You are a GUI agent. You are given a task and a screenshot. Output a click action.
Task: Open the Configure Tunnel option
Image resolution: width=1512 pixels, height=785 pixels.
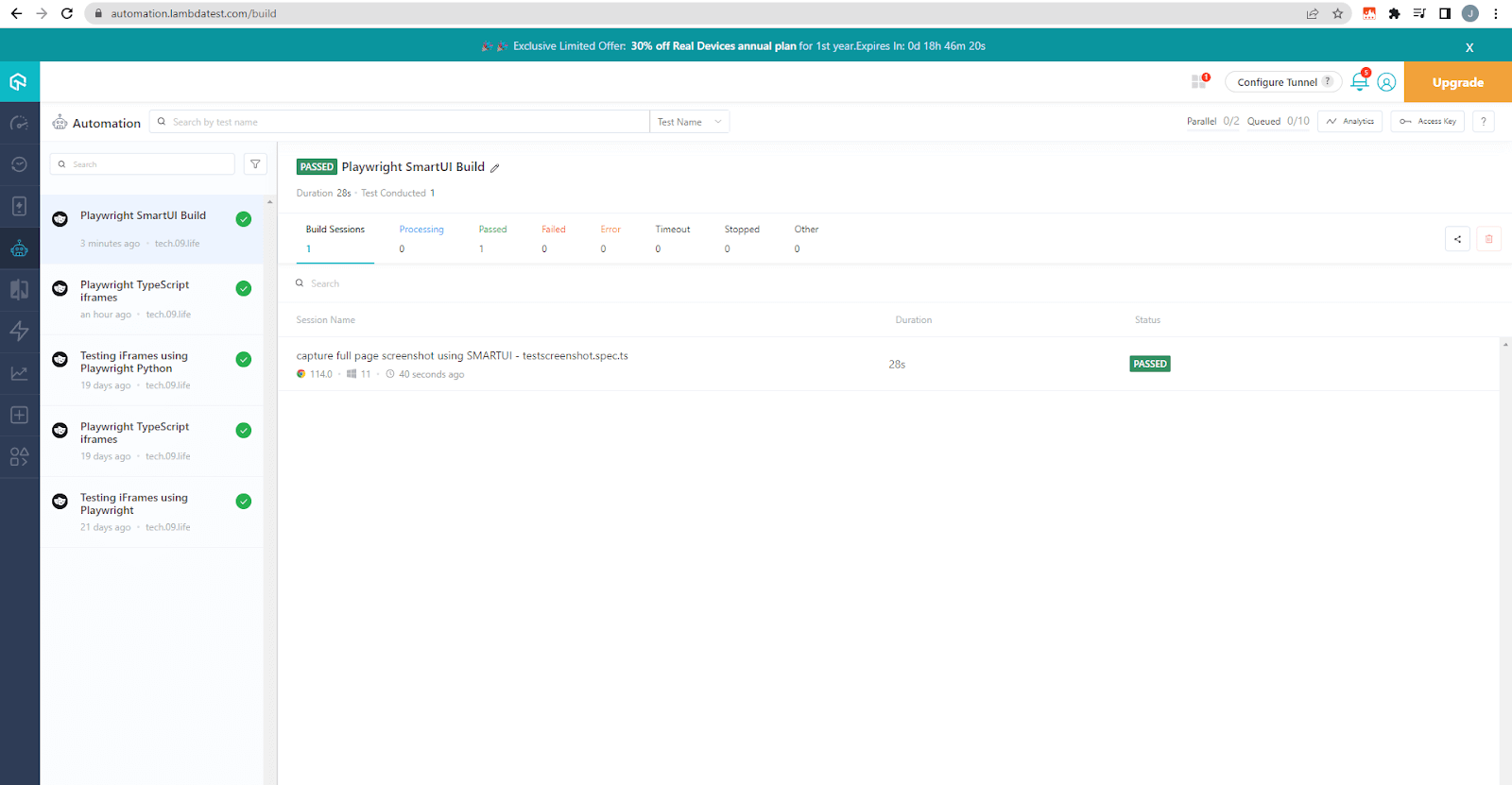(1282, 82)
